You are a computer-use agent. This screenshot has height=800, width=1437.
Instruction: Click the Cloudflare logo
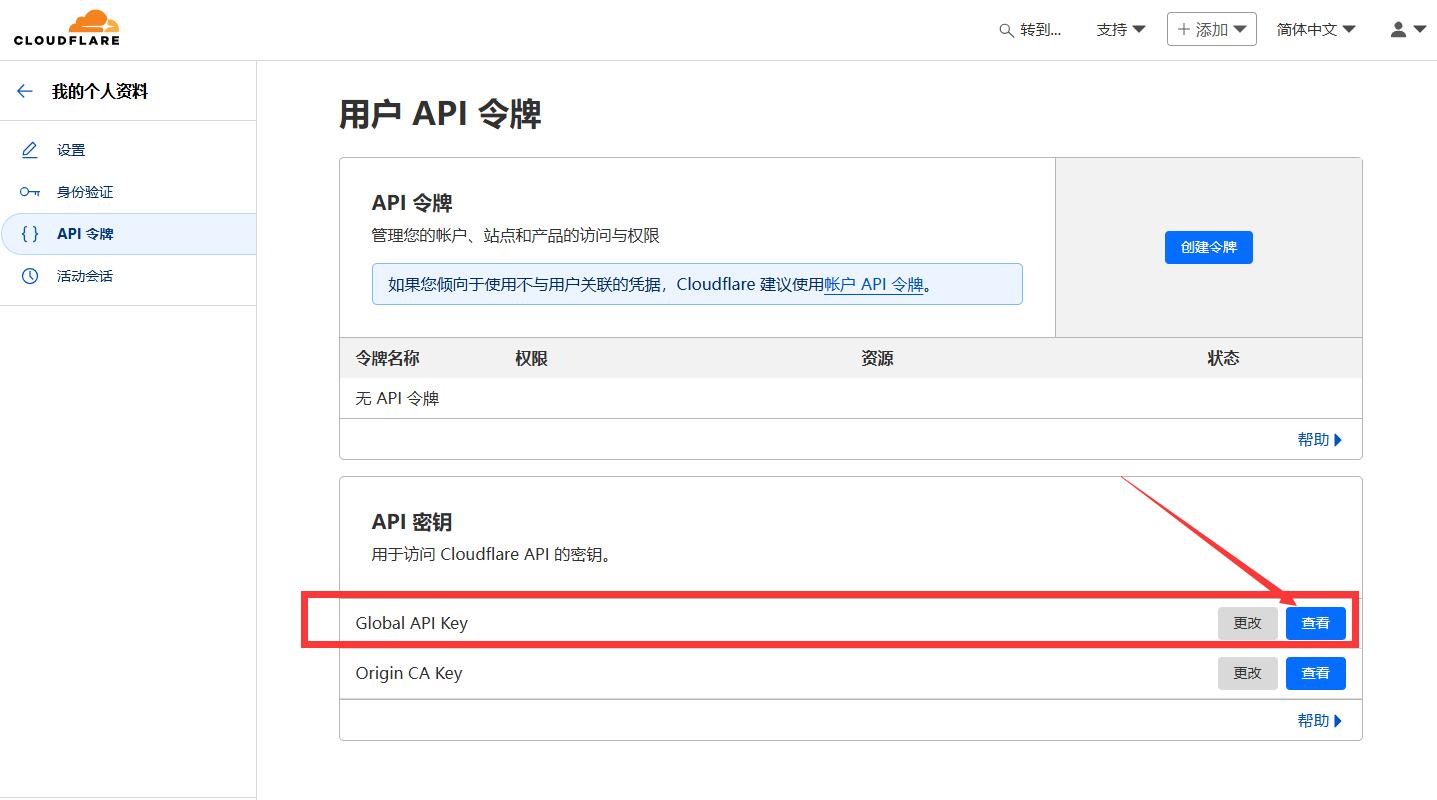pos(66,28)
